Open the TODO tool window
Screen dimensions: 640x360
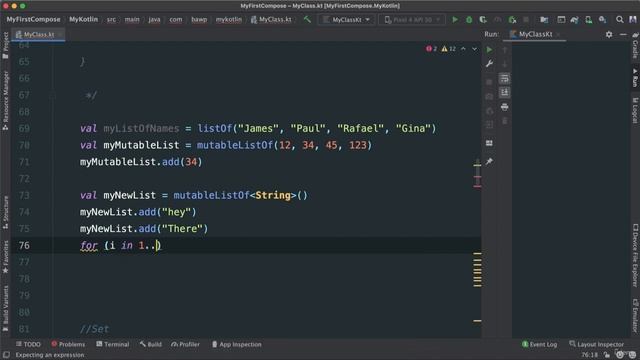tap(28, 344)
